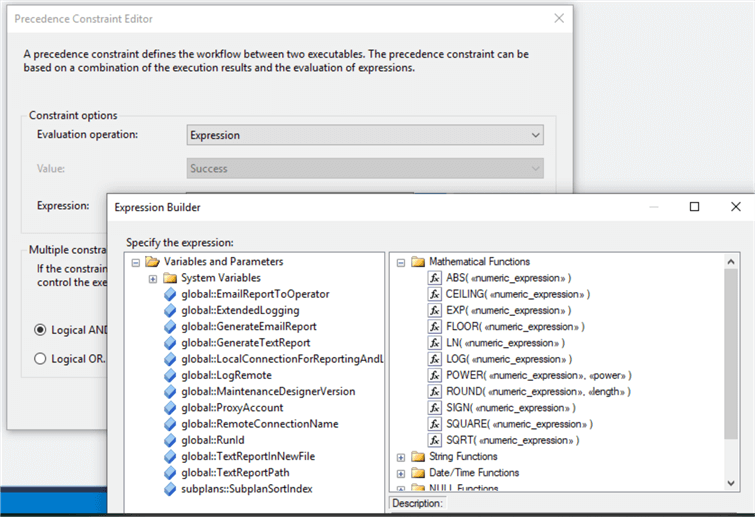Viewport: 755px width, 517px height.
Task: Click the fx icon beside SQRT function
Action: (x=435, y=440)
